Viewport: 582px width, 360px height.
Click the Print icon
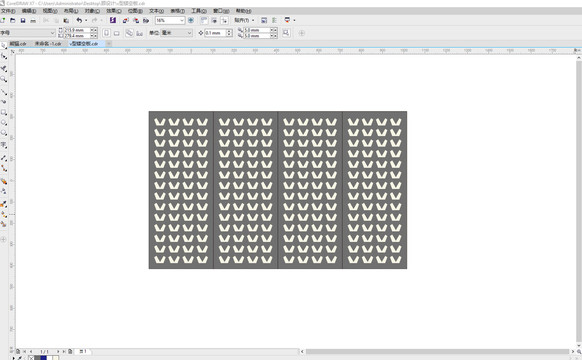(x=33, y=21)
